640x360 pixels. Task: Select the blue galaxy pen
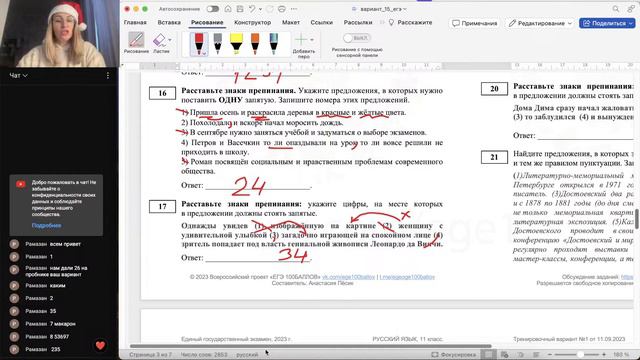[x=273, y=44]
